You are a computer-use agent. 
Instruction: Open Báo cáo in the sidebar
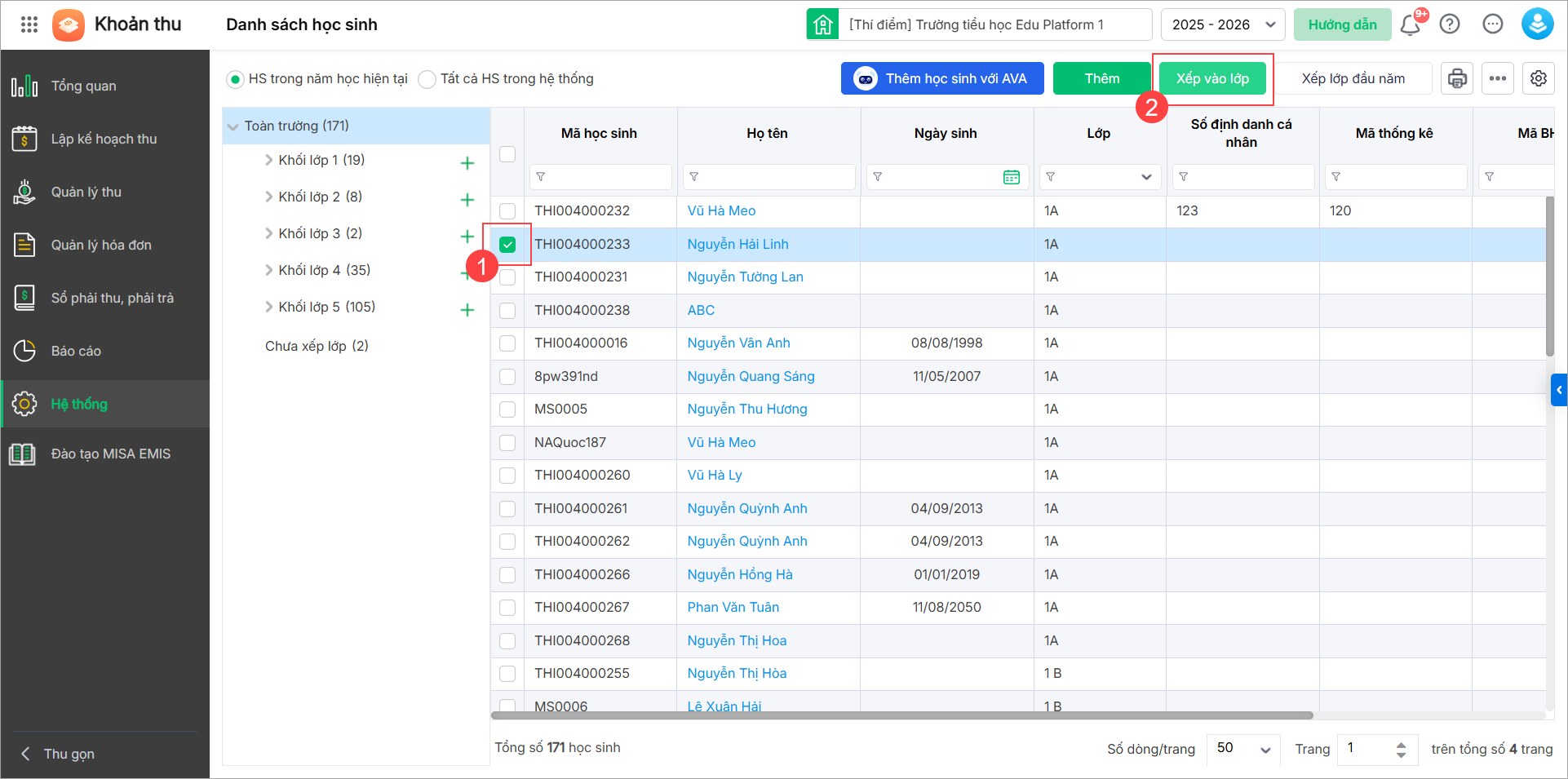click(x=105, y=351)
